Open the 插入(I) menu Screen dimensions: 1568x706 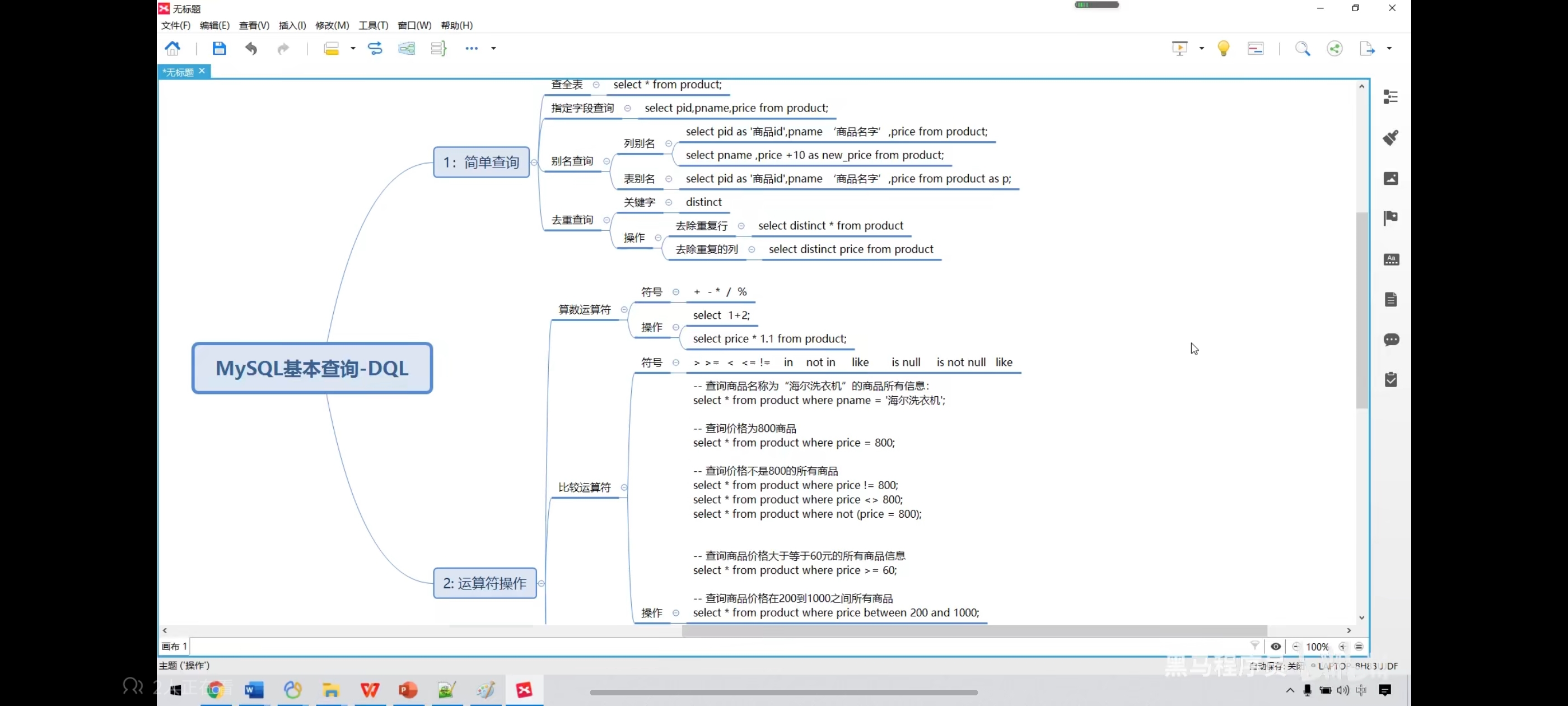click(x=292, y=25)
